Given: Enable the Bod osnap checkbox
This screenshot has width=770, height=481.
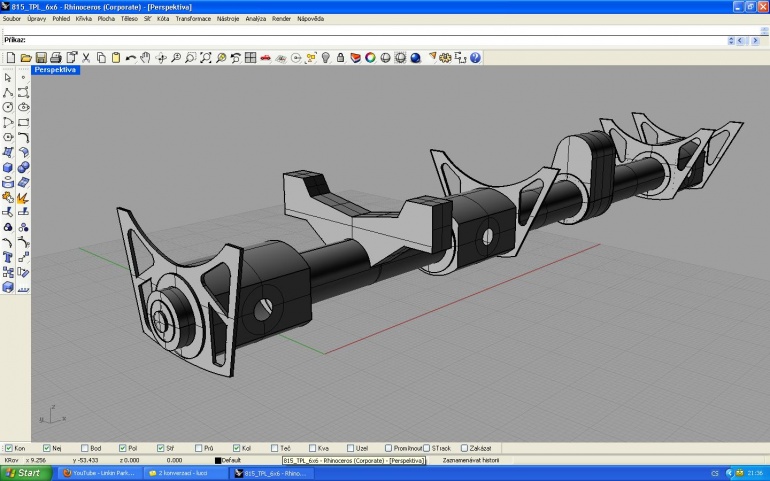Looking at the screenshot, I should (84, 448).
